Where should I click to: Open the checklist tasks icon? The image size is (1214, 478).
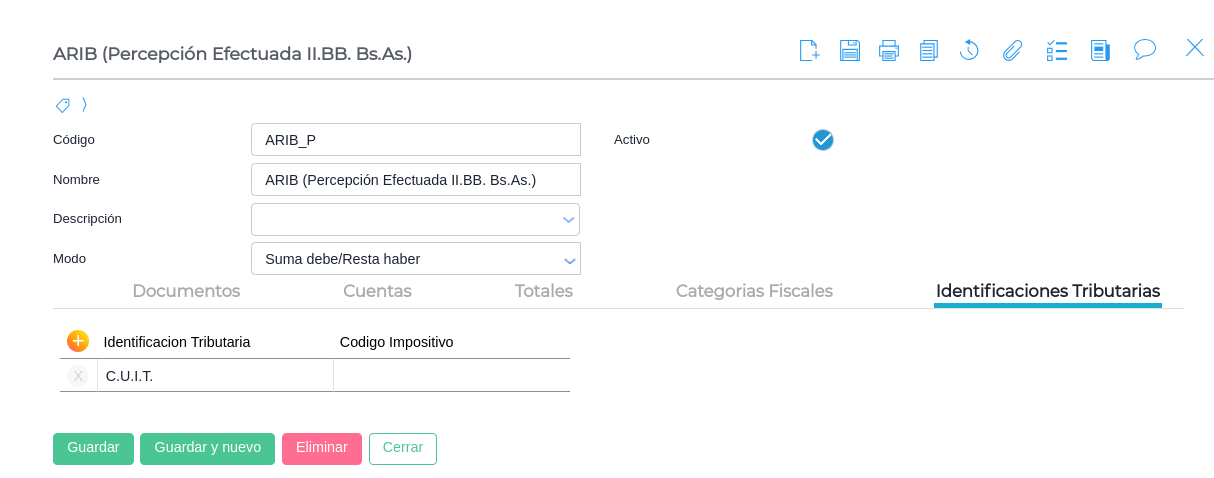click(x=1057, y=50)
